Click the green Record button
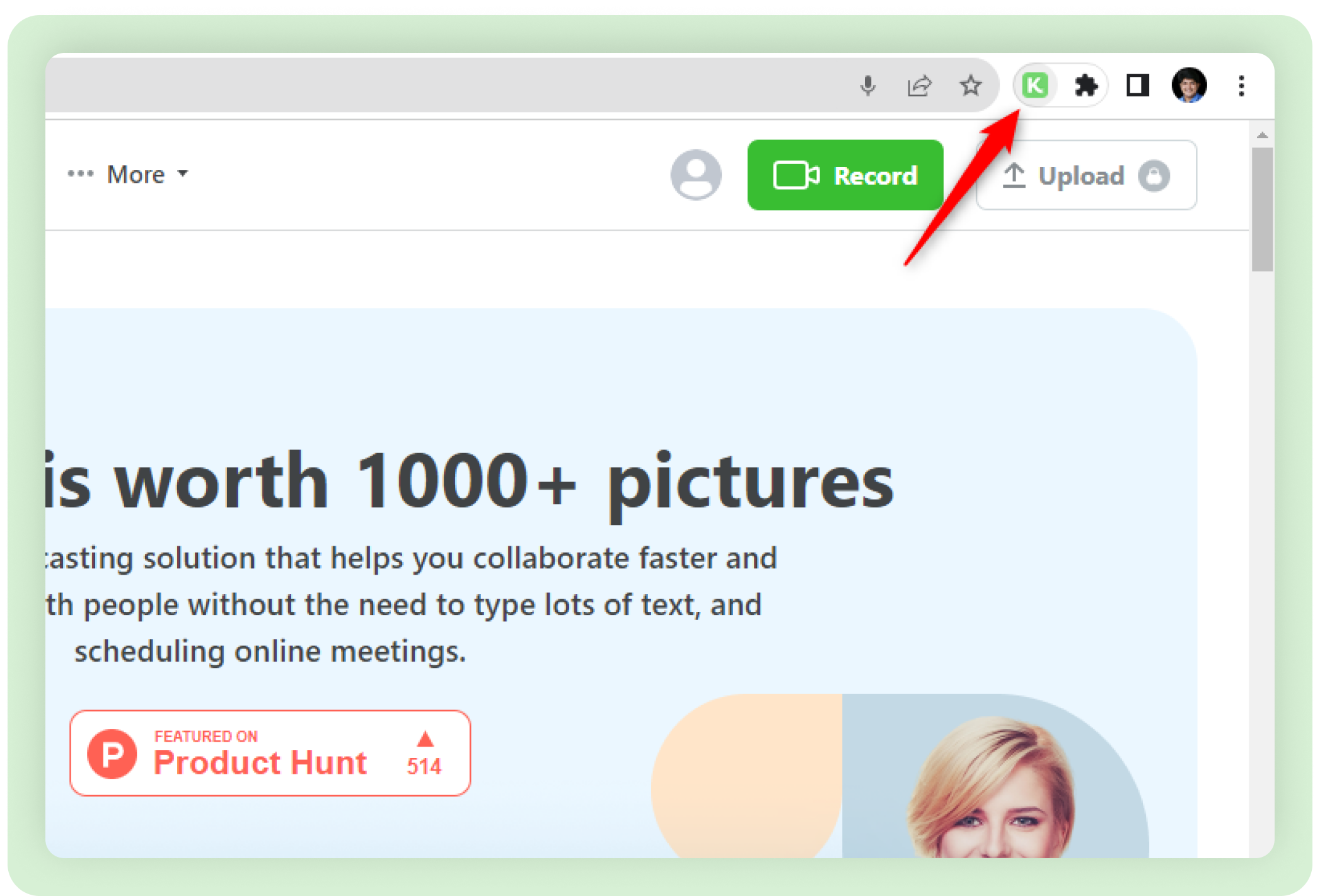The image size is (1320, 896). coord(845,175)
